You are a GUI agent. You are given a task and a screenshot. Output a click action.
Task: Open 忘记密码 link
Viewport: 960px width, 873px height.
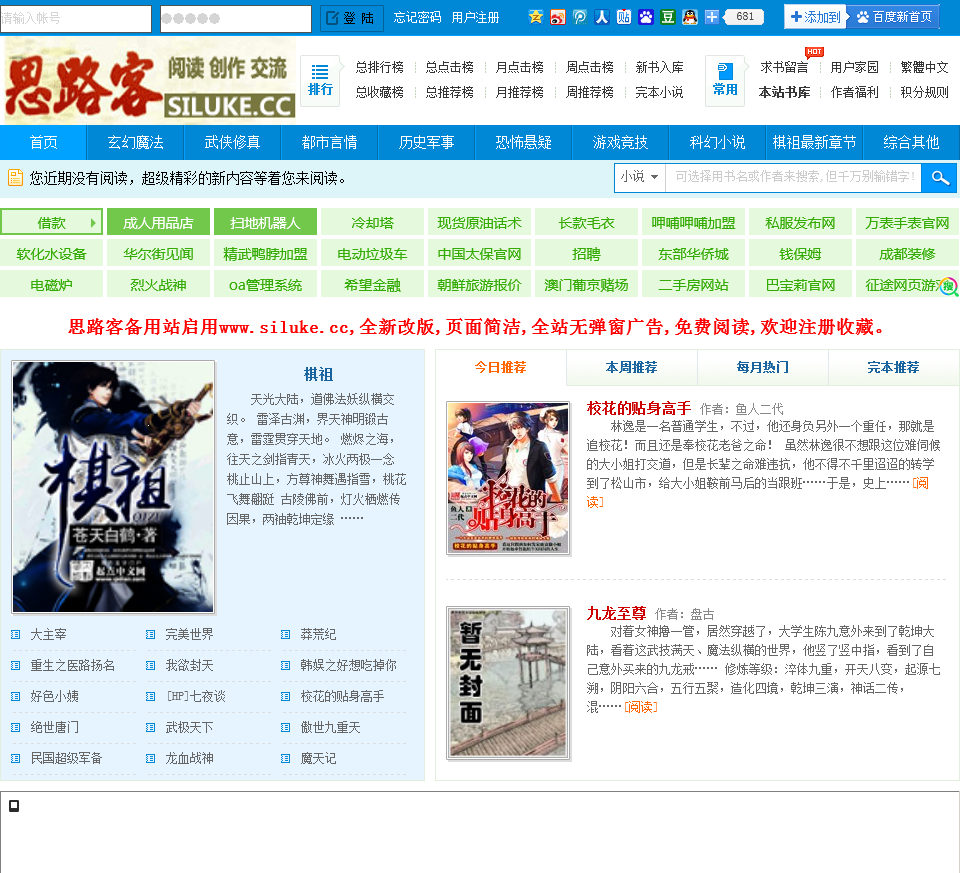pyautogui.click(x=417, y=18)
